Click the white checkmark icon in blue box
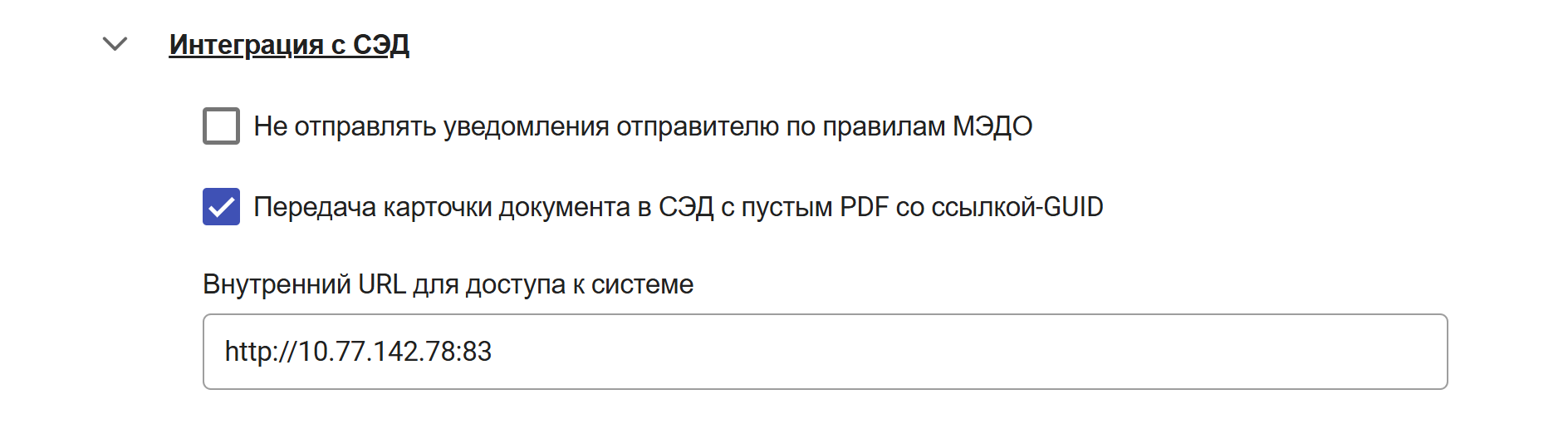 [x=221, y=207]
